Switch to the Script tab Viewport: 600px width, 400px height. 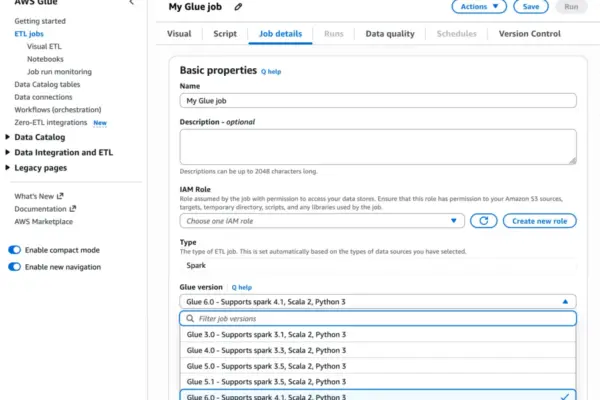point(225,34)
